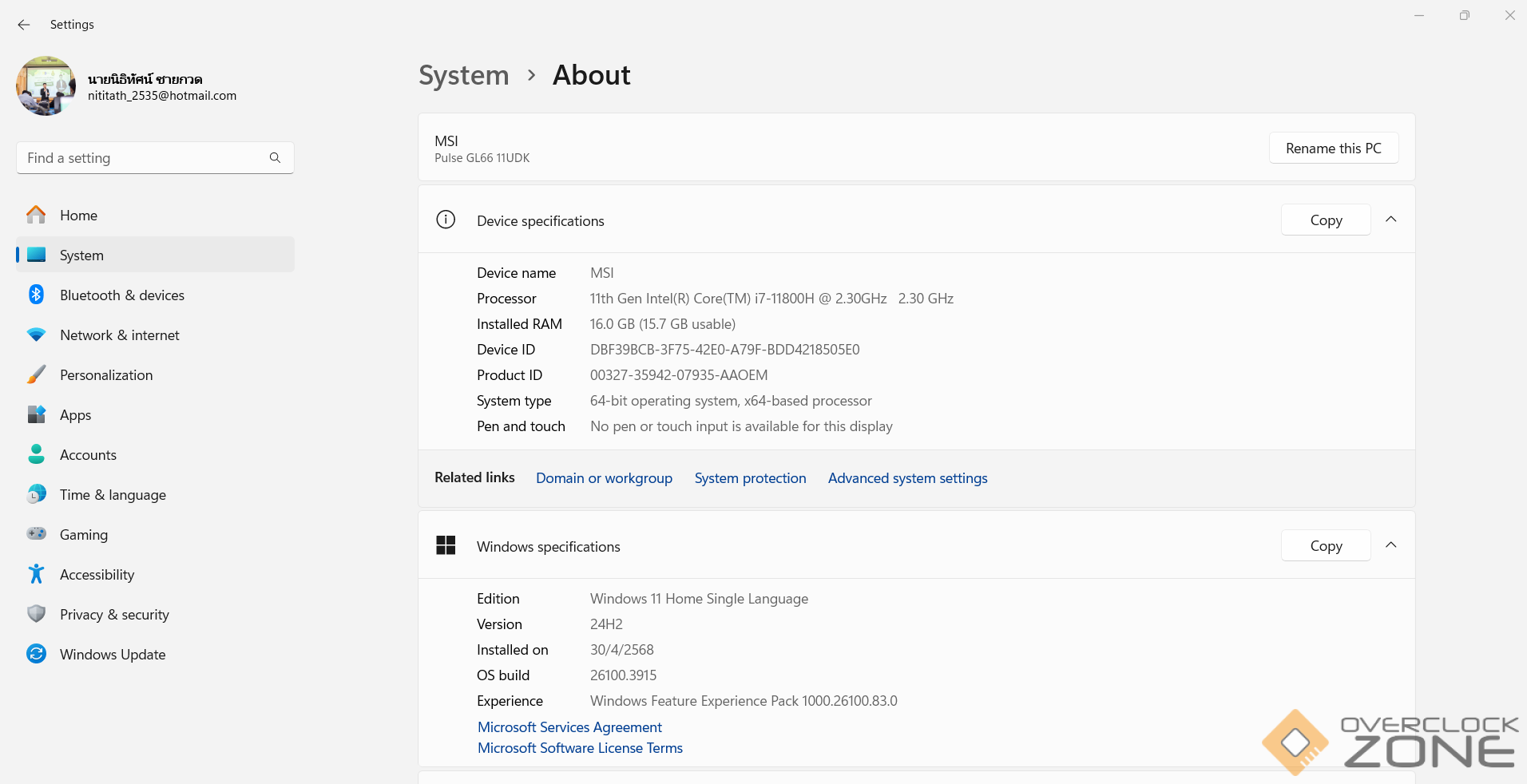The image size is (1527, 784).
Task: Copy the Windows specifications
Action: click(1326, 546)
